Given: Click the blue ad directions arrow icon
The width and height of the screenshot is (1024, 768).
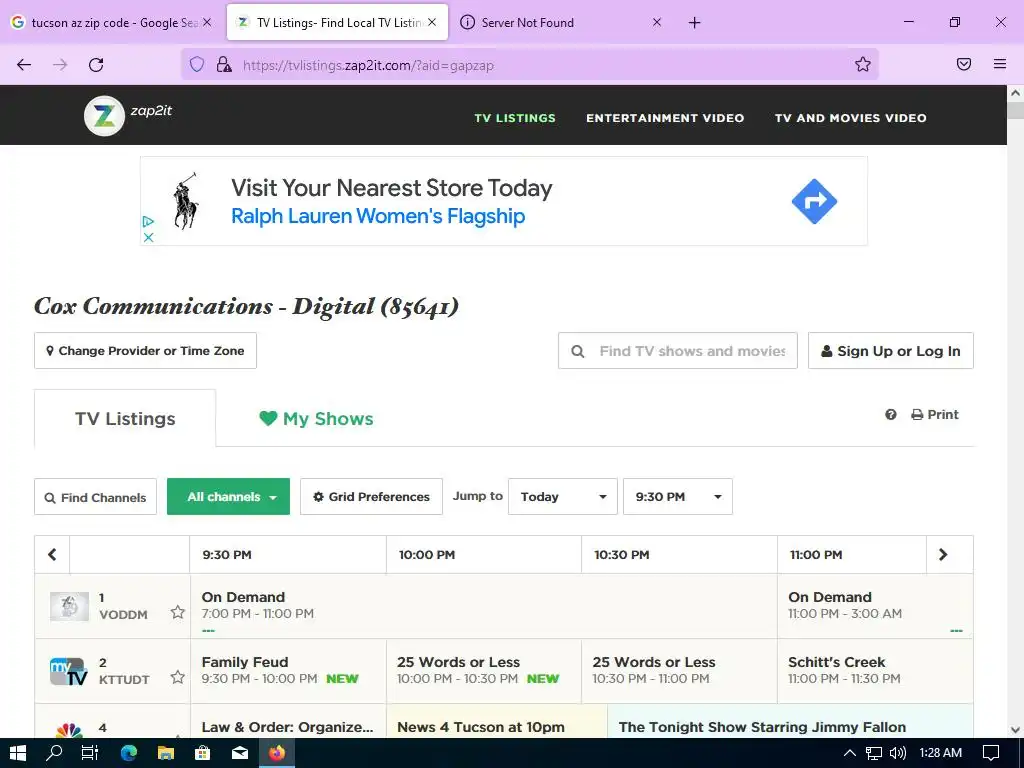Looking at the screenshot, I should (814, 201).
